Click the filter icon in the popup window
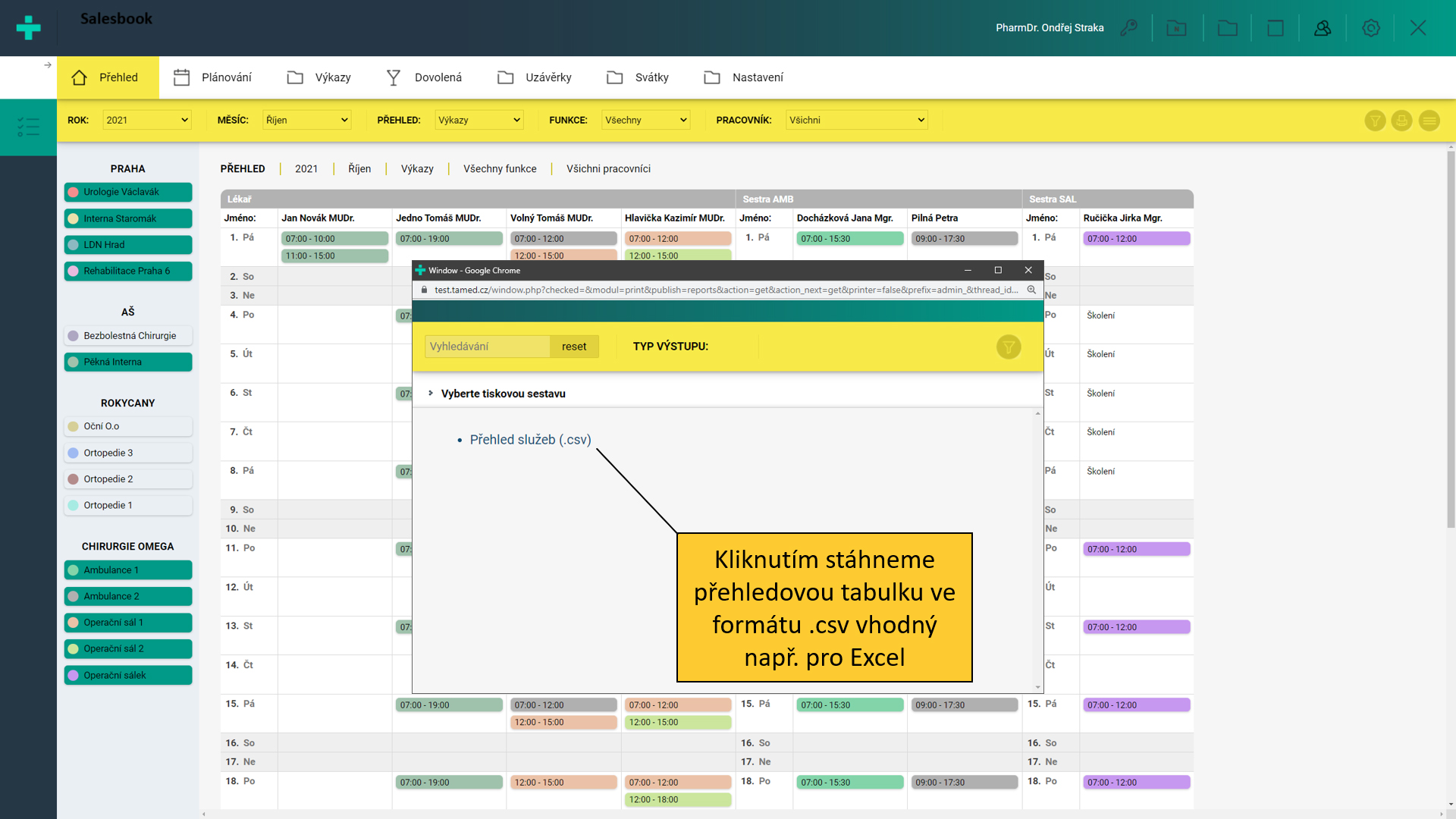1456x819 pixels. point(1008,347)
